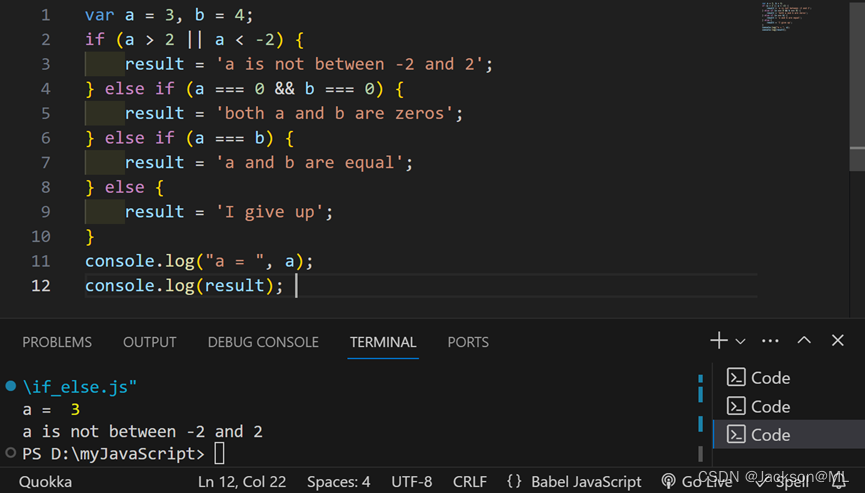
Task: Change file encoding via UTF-8
Action: [411, 482]
